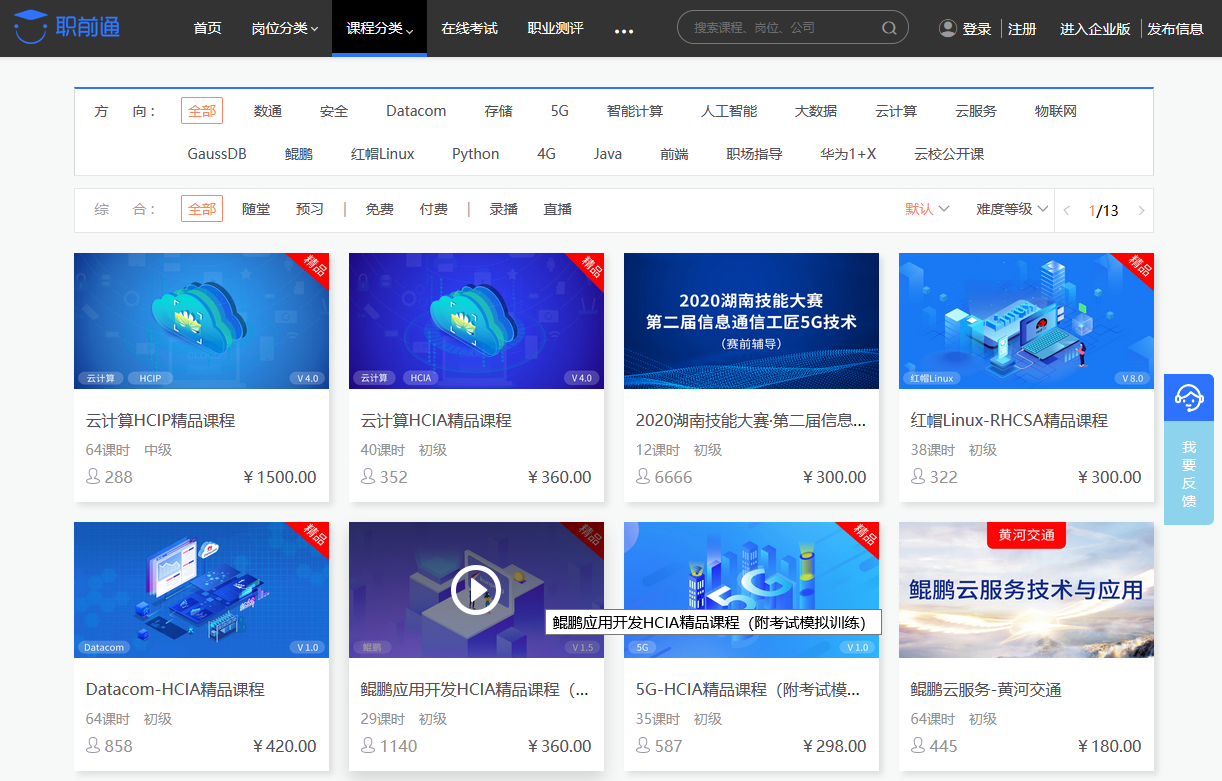Click the 登录 link

[x=977, y=29]
